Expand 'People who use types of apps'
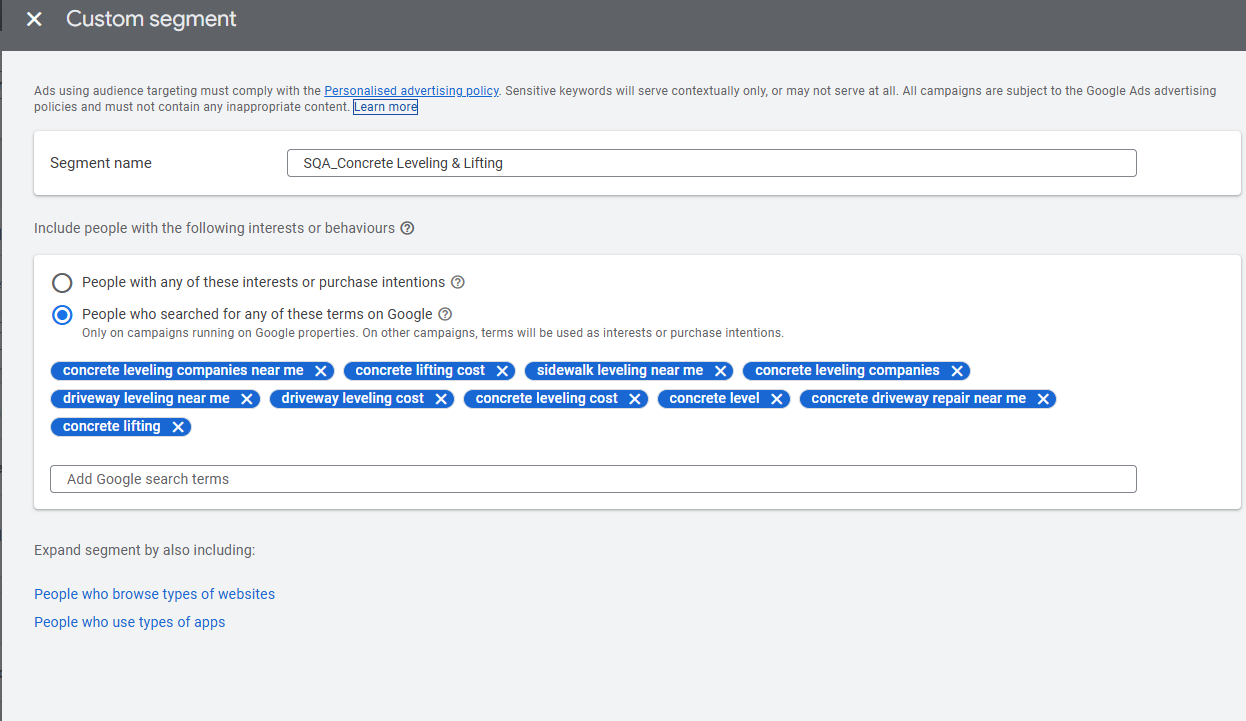The width and height of the screenshot is (1246, 721). pyautogui.click(x=130, y=622)
